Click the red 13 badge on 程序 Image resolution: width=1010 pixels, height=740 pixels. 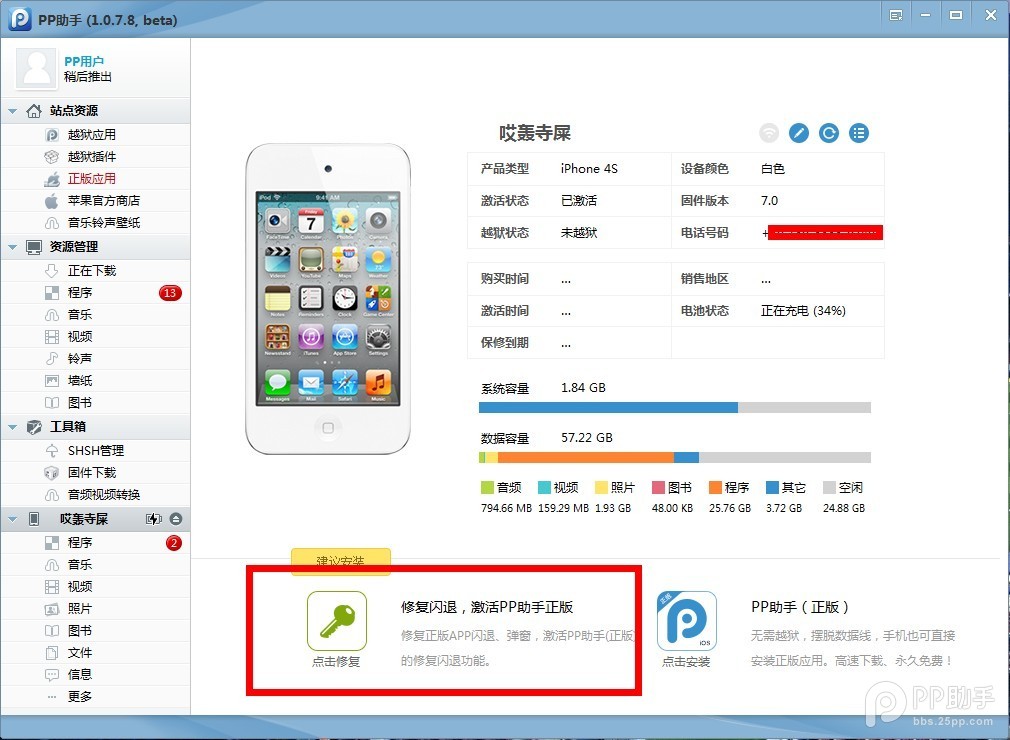(x=170, y=293)
